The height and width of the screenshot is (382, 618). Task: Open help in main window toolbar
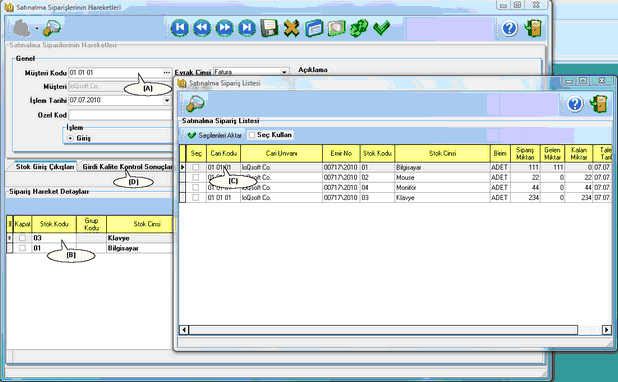[510, 28]
